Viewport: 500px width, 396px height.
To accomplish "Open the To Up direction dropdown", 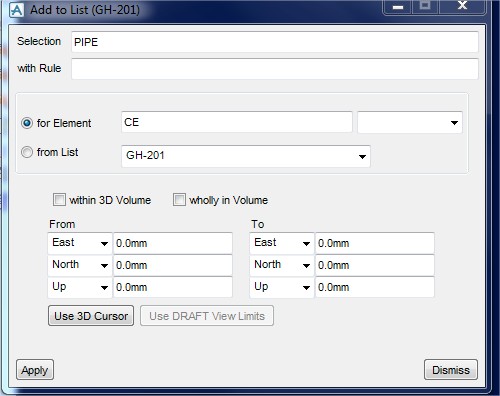I will coord(282,287).
